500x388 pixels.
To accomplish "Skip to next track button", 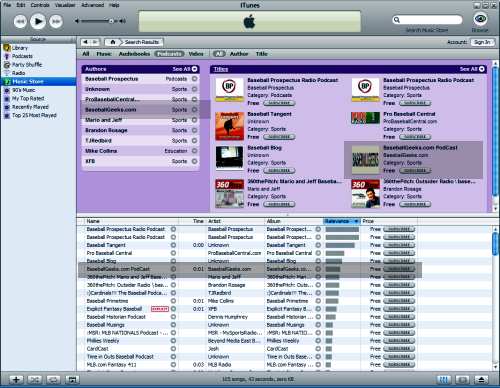I will (56, 22).
